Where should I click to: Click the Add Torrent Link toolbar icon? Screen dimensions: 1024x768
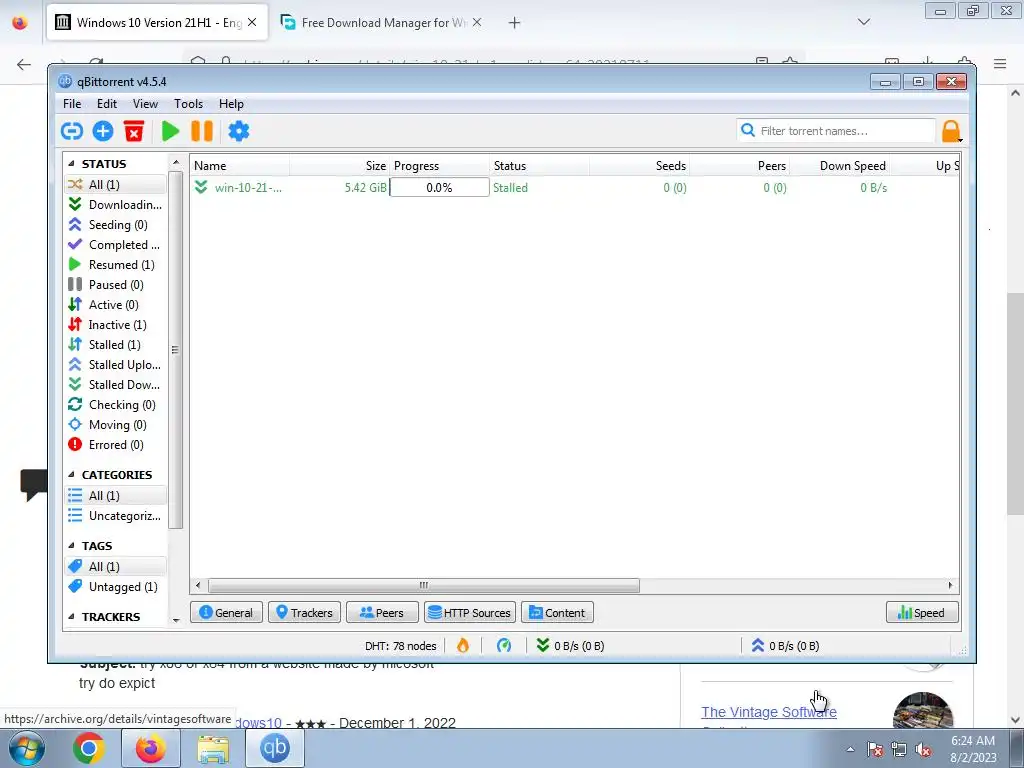click(x=72, y=131)
